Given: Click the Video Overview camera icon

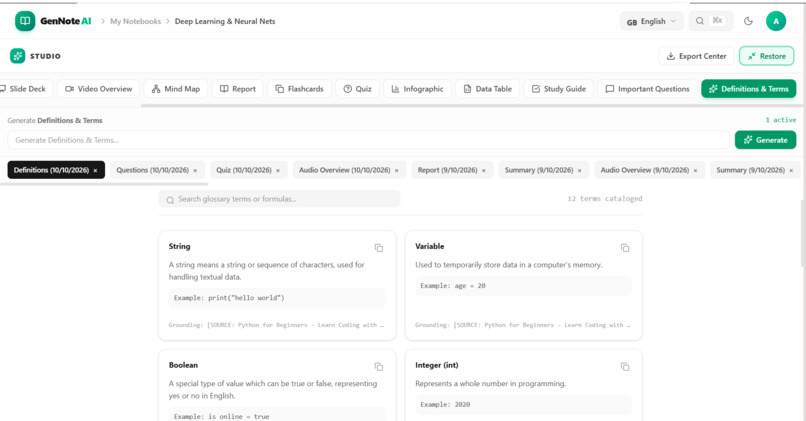Looking at the screenshot, I should point(69,89).
